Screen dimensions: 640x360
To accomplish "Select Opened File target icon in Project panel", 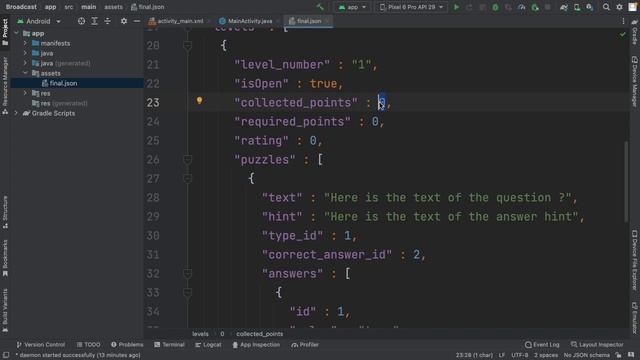I will point(81,21).
